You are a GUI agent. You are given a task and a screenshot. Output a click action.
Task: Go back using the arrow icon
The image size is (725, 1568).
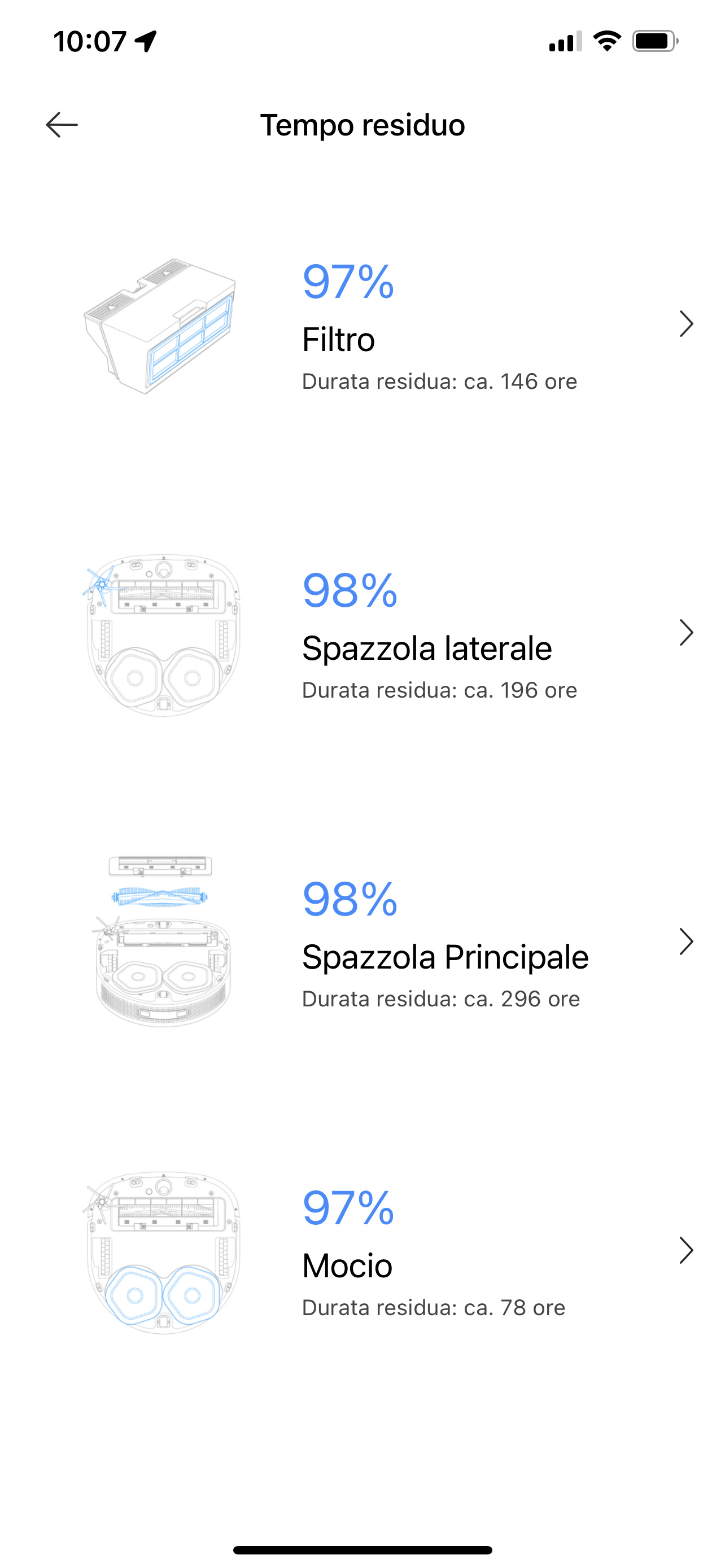pos(62,125)
